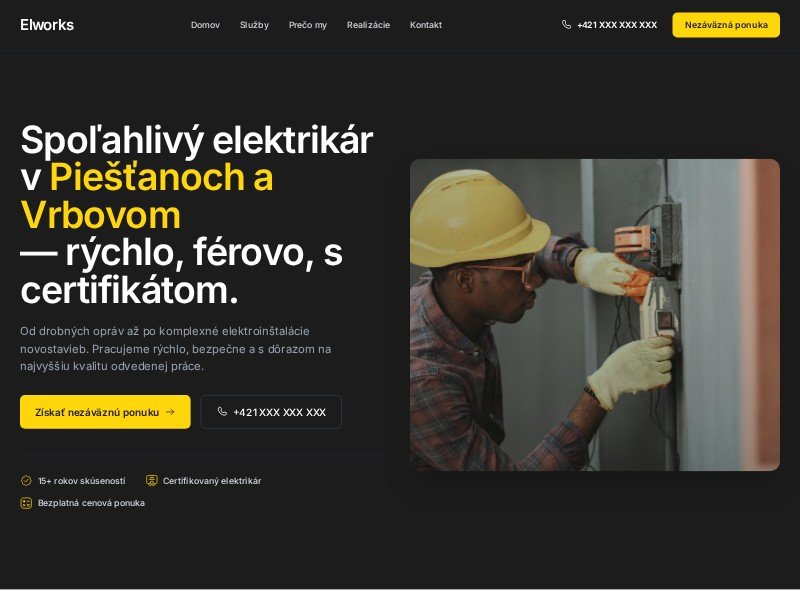Navigate to Kontakt in the top menu

[x=426, y=25]
